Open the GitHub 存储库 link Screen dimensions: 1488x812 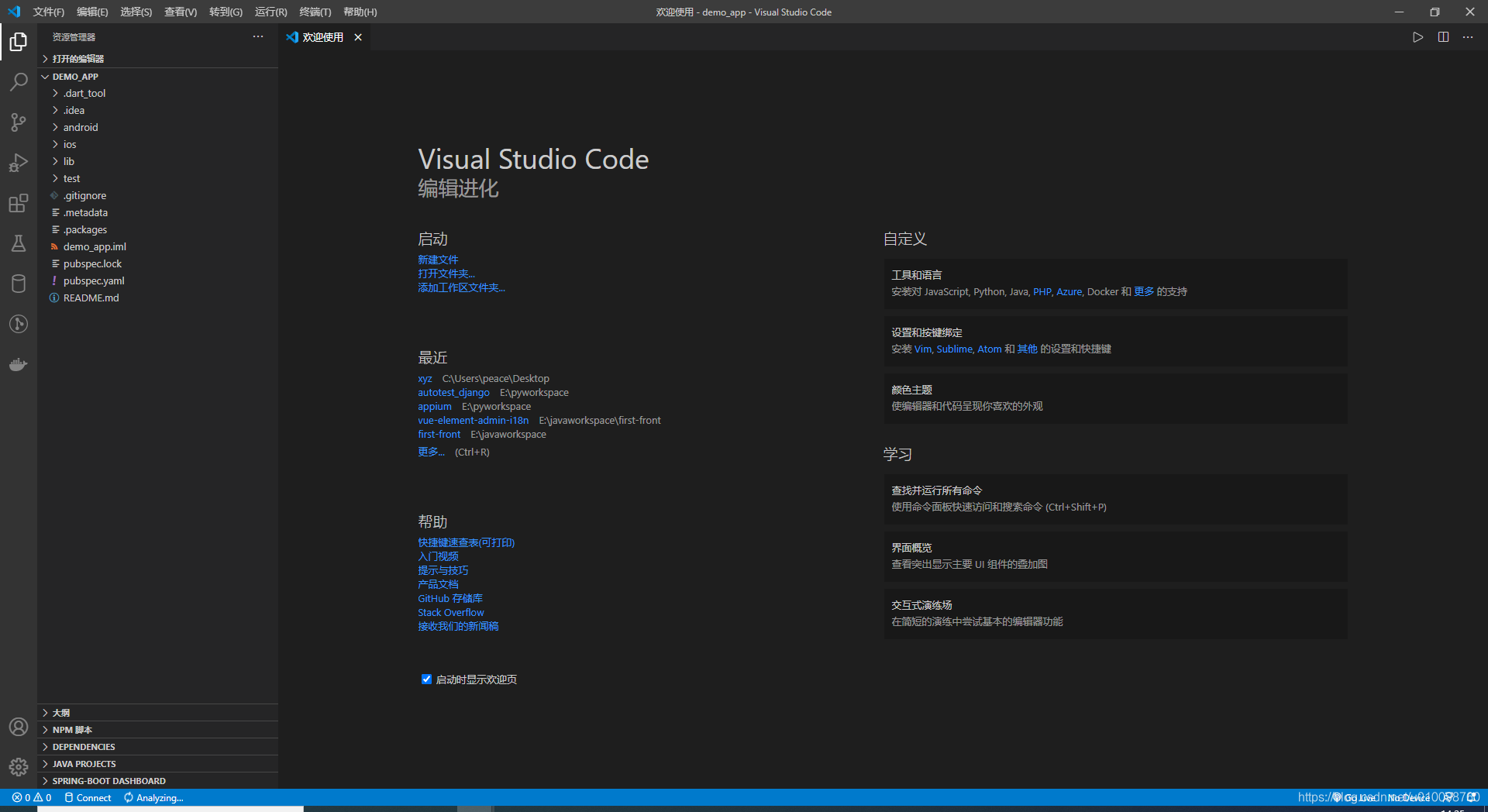[449, 599]
